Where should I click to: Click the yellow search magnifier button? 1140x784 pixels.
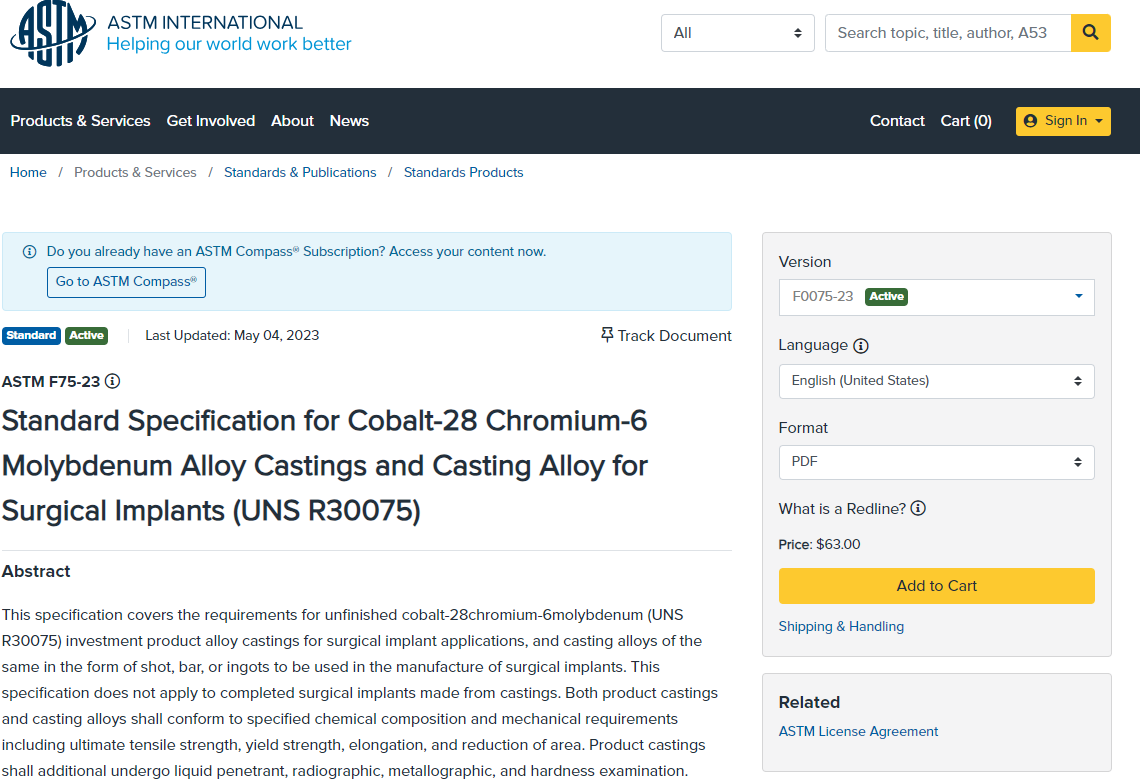[x=1090, y=33]
